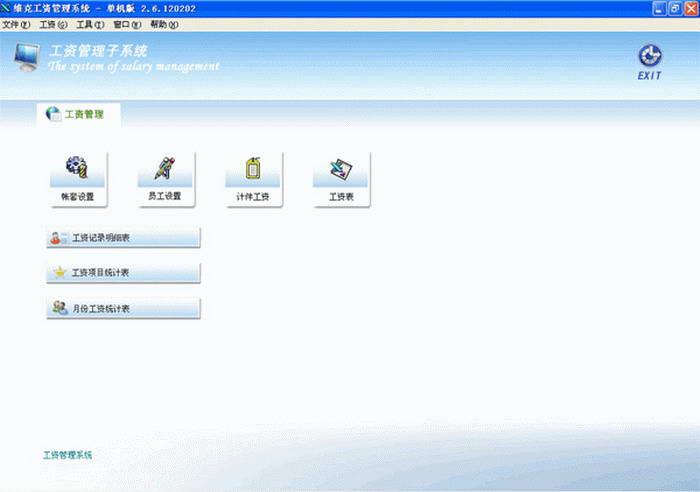
Task: Click the computer monitor logo icon
Action: point(27,57)
